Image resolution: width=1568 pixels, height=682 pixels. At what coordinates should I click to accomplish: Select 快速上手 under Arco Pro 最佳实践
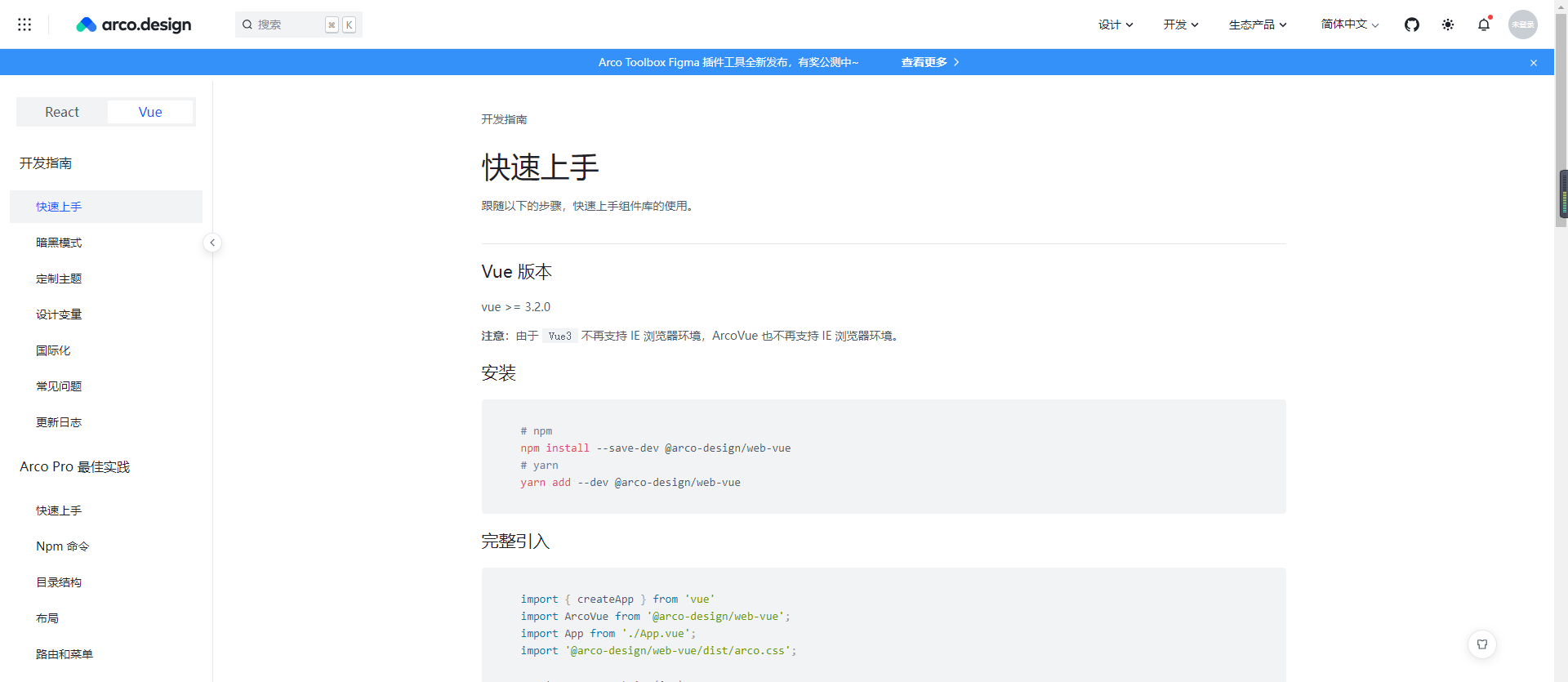tap(106, 510)
